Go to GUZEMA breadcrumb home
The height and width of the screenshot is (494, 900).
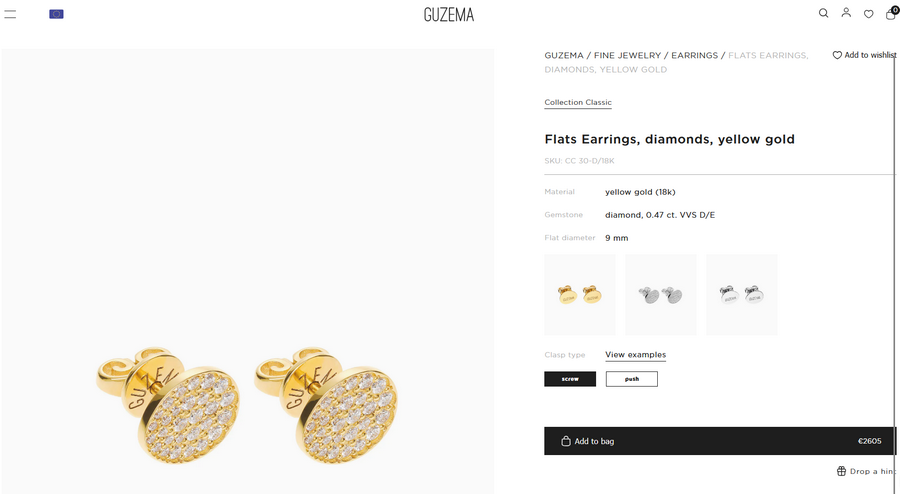564,55
